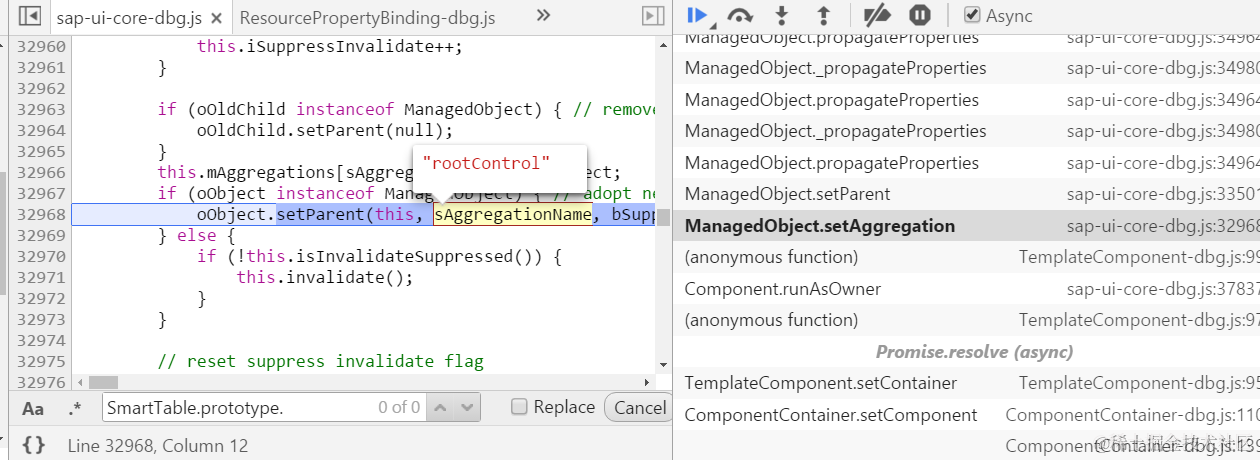Click line number 32971 in gutter

pyautogui.click(x=42, y=278)
